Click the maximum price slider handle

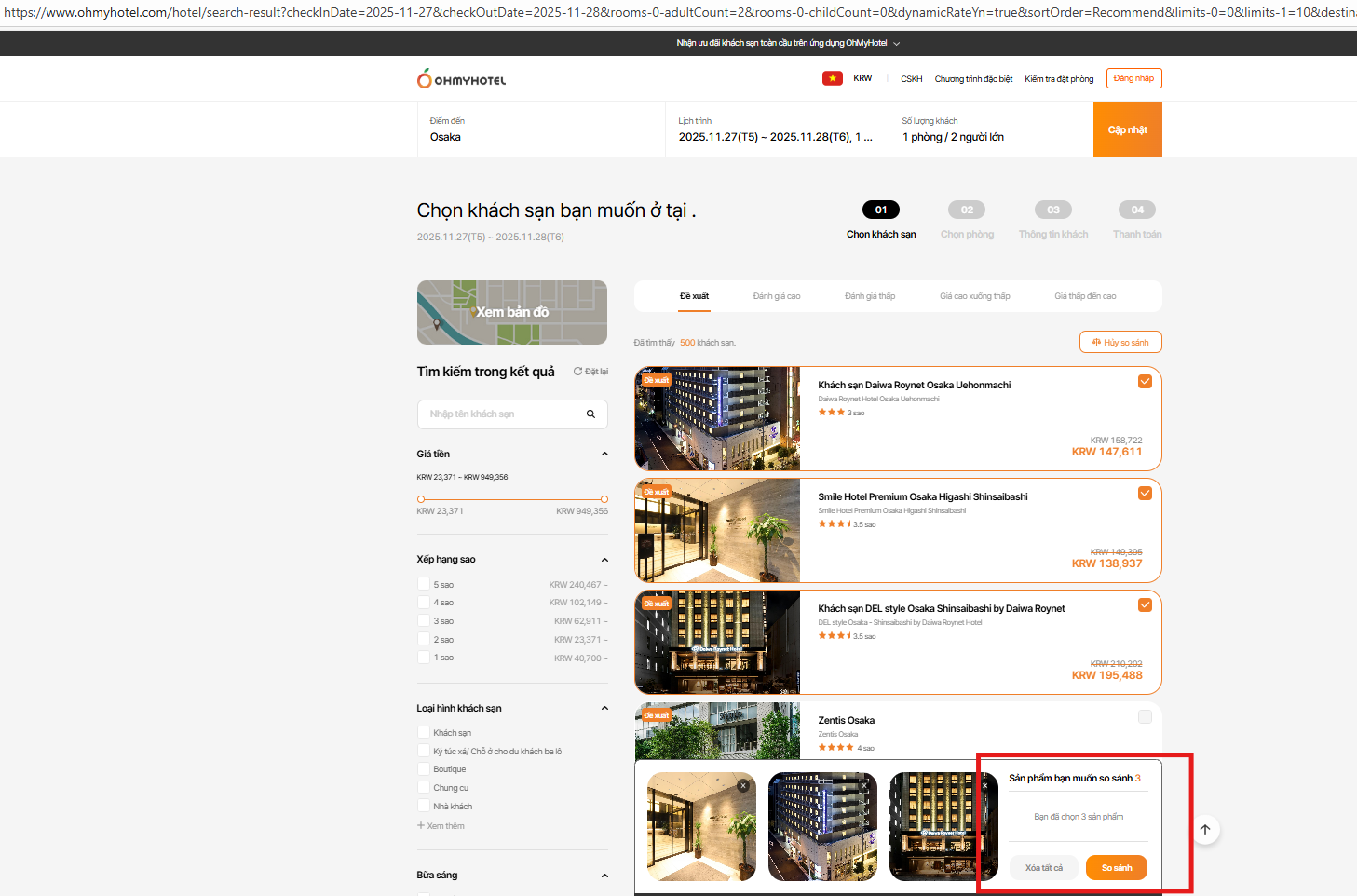[x=604, y=499]
